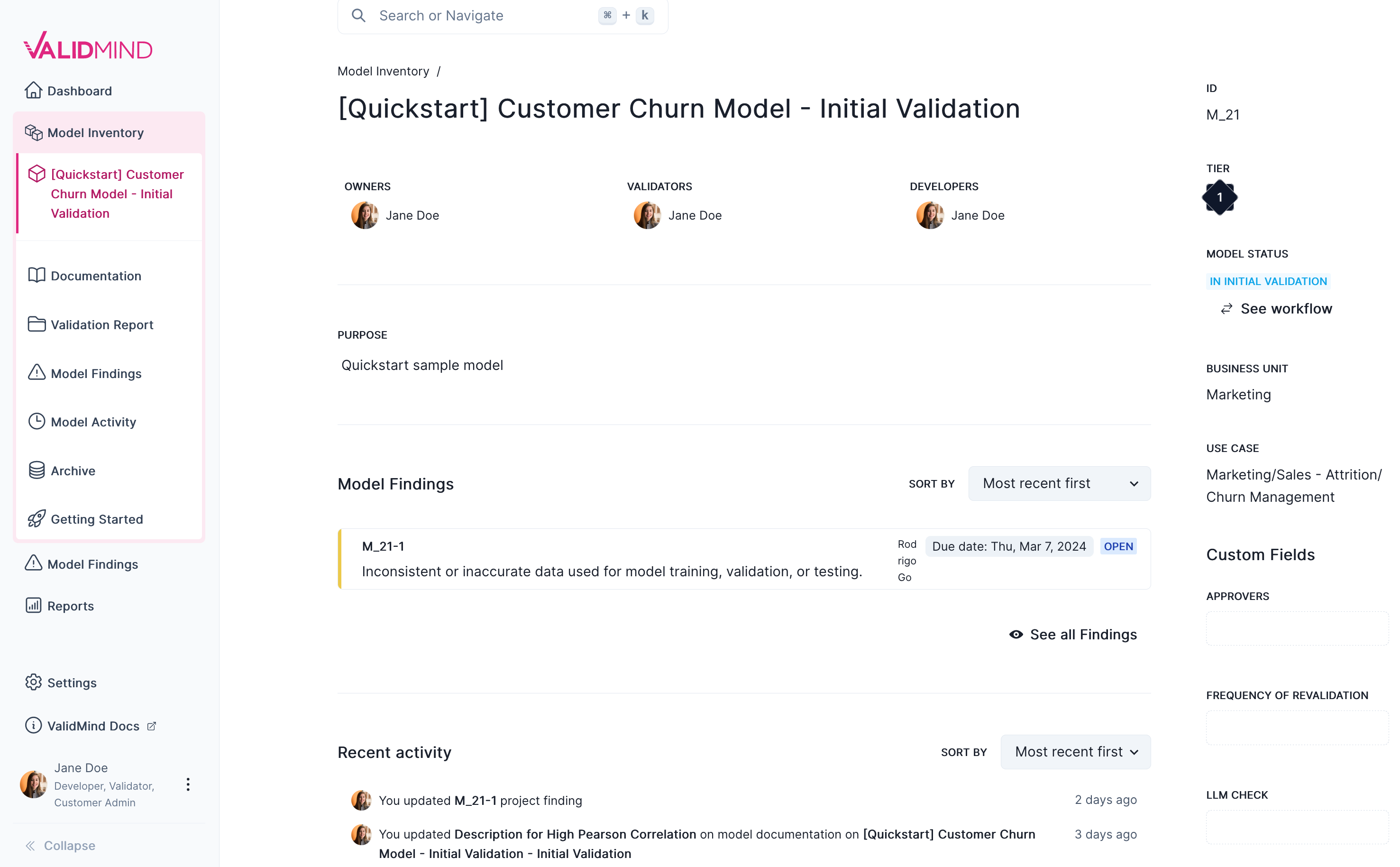
Task: Open the Validation Report folder
Action: pyautogui.click(x=101, y=324)
